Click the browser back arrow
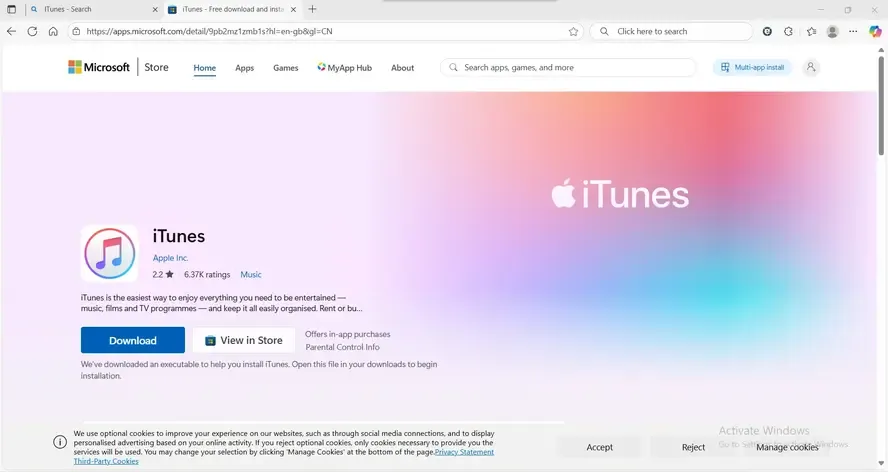 (11, 31)
